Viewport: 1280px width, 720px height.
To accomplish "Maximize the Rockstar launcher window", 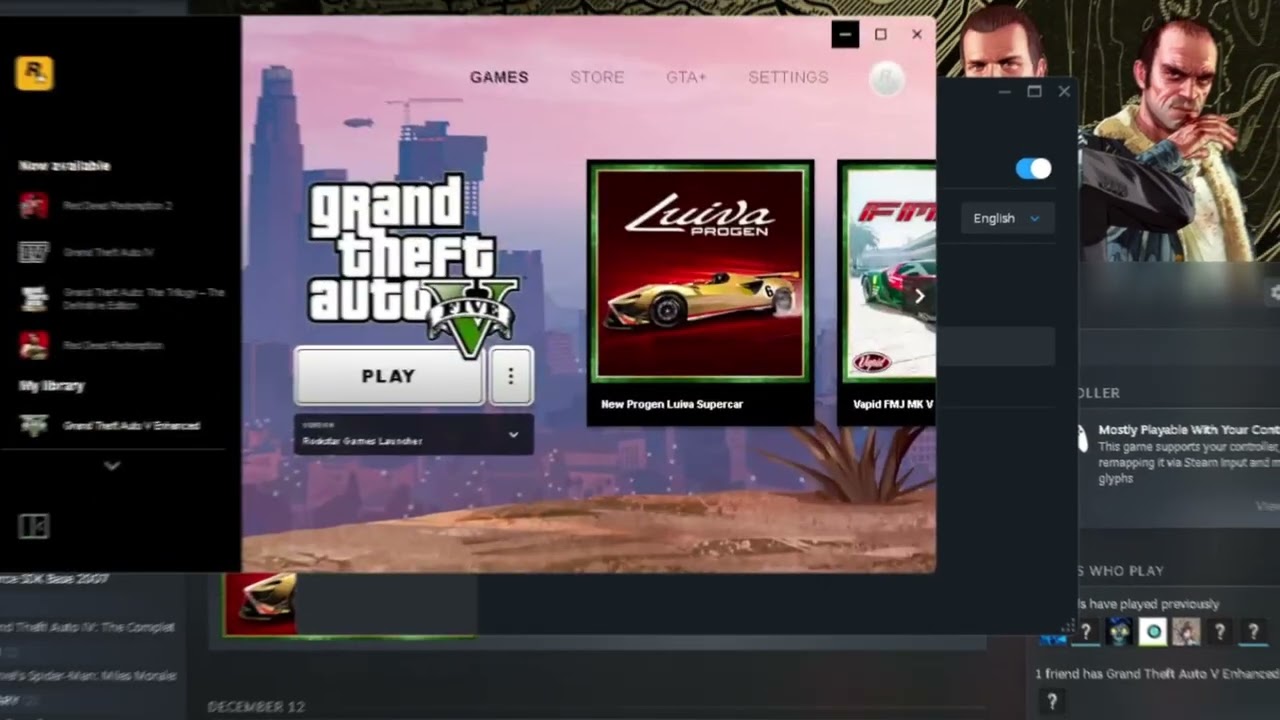I will pos(881,34).
